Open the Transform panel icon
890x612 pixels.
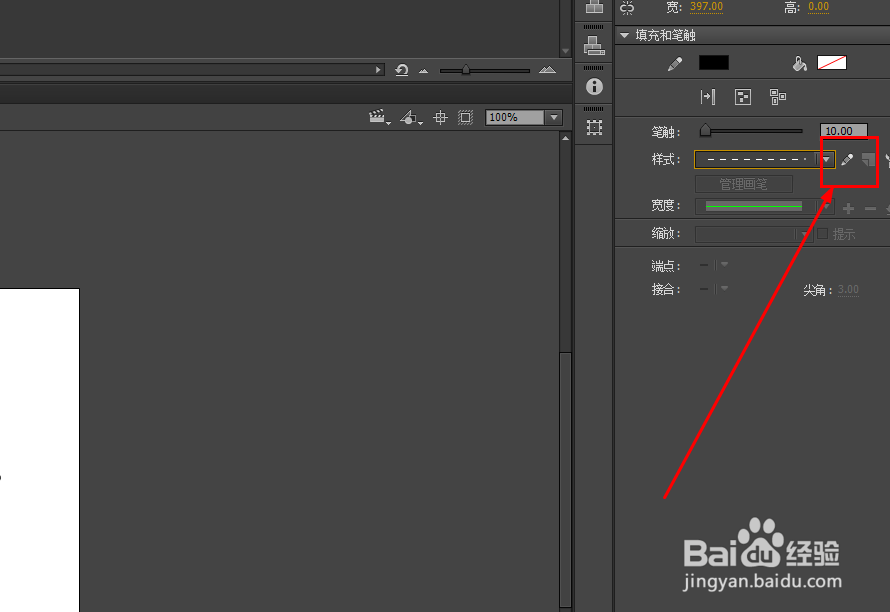(x=594, y=127)
